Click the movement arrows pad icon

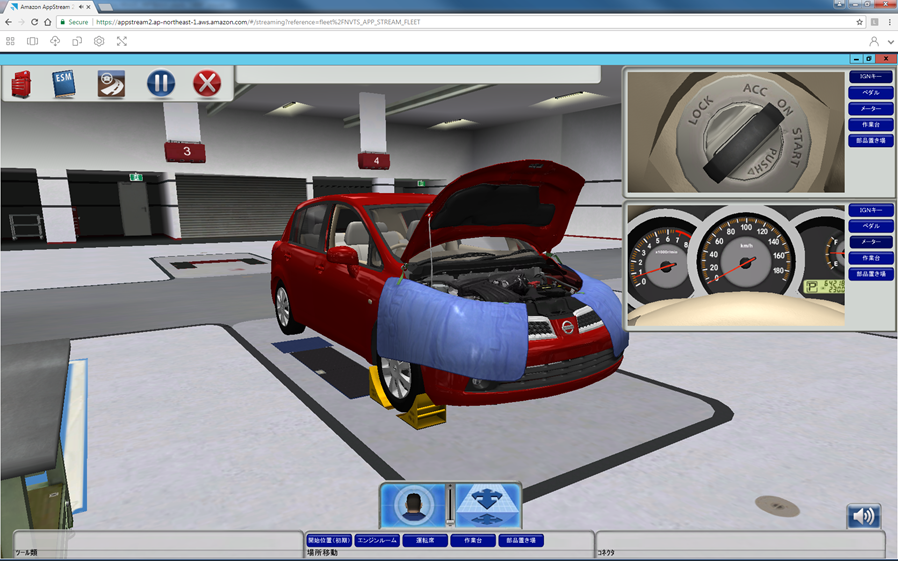pos(488,505)
